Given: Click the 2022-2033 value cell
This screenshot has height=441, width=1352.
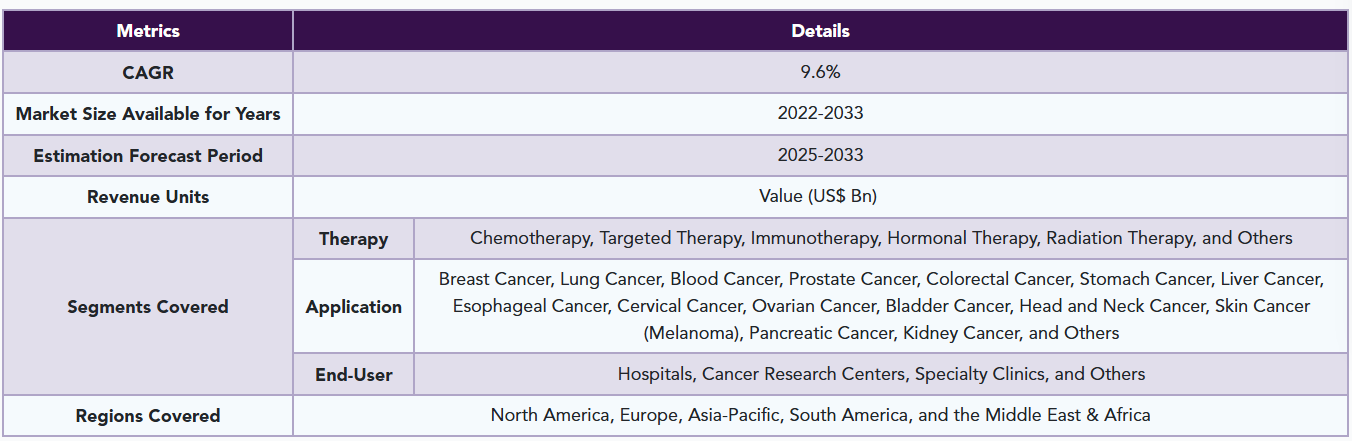Looking at the screenshot, I should (820, 114).
